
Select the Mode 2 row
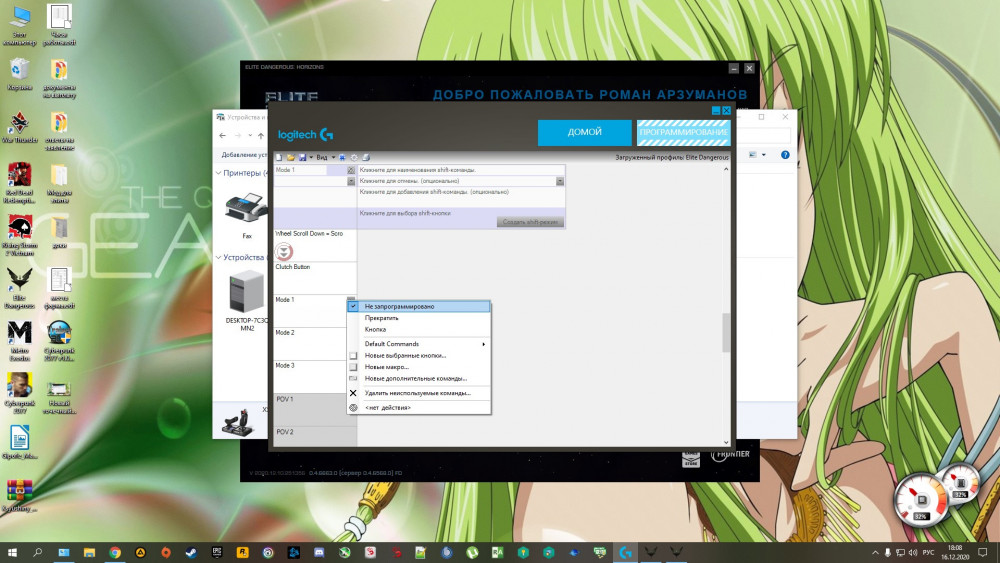pos(315,344)
